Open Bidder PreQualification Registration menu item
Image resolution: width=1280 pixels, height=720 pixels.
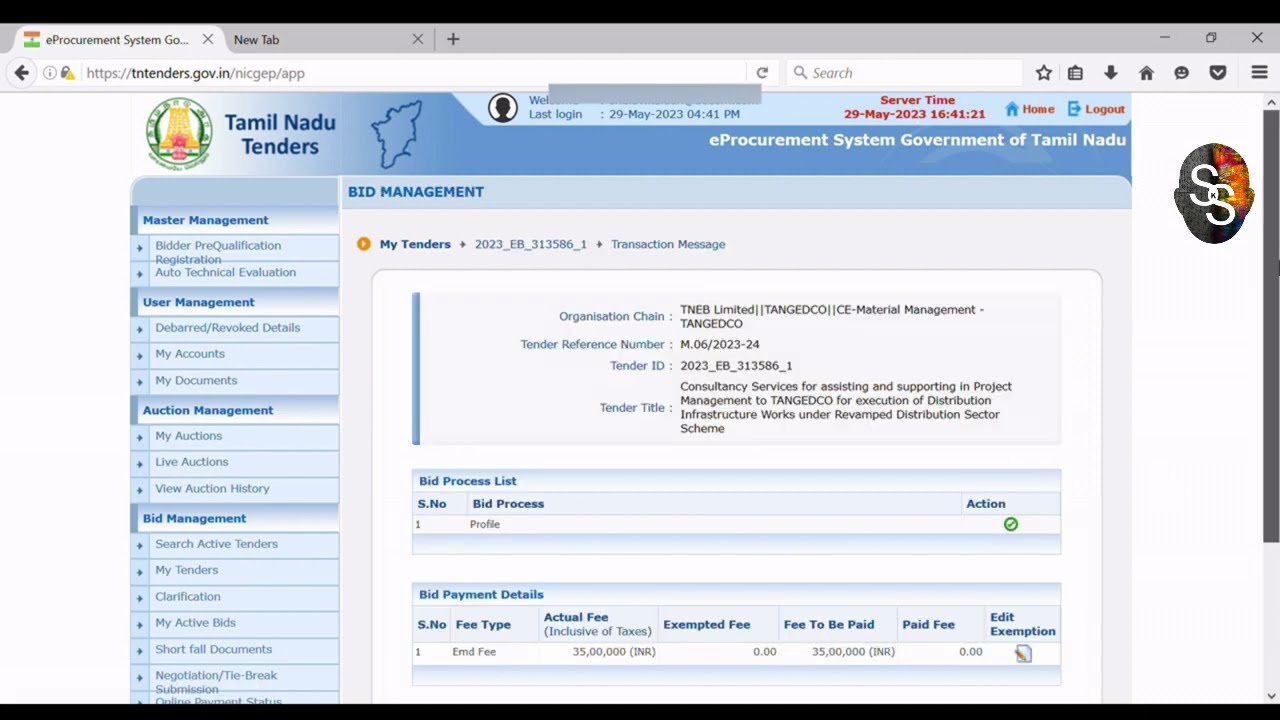(x=218, y=252)
